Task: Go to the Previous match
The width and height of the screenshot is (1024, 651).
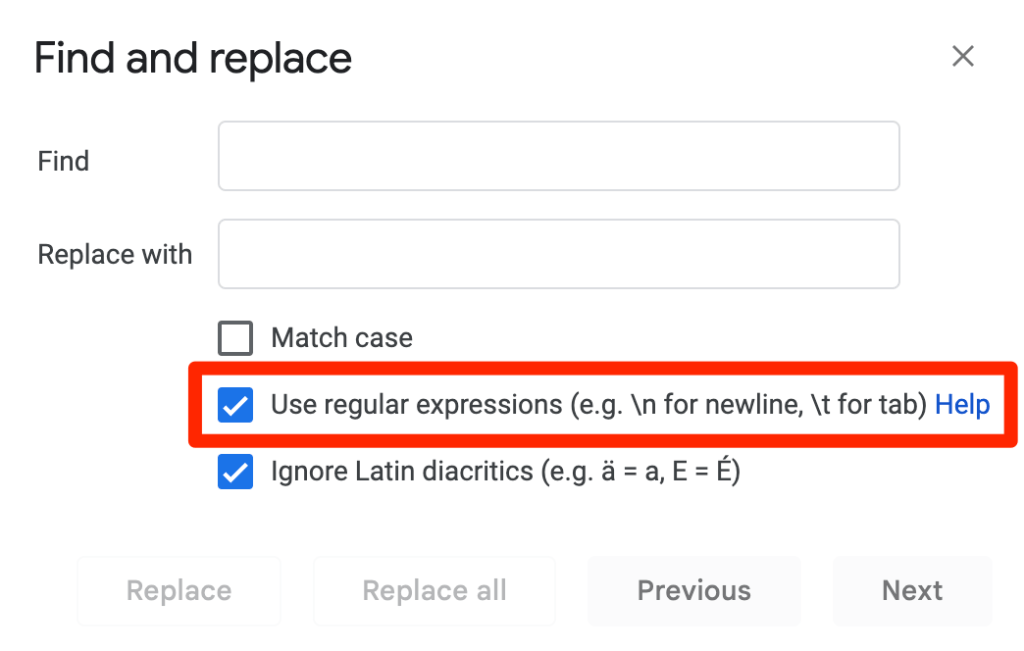Action: point(694,591)
